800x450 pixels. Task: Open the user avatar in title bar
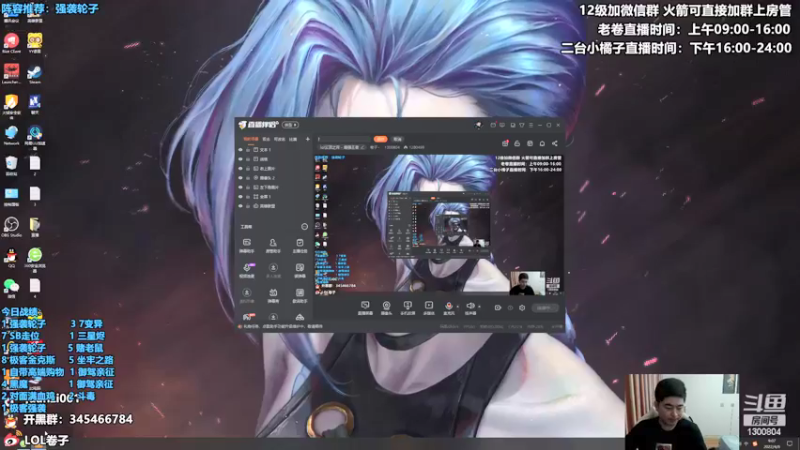pos(478,125)
